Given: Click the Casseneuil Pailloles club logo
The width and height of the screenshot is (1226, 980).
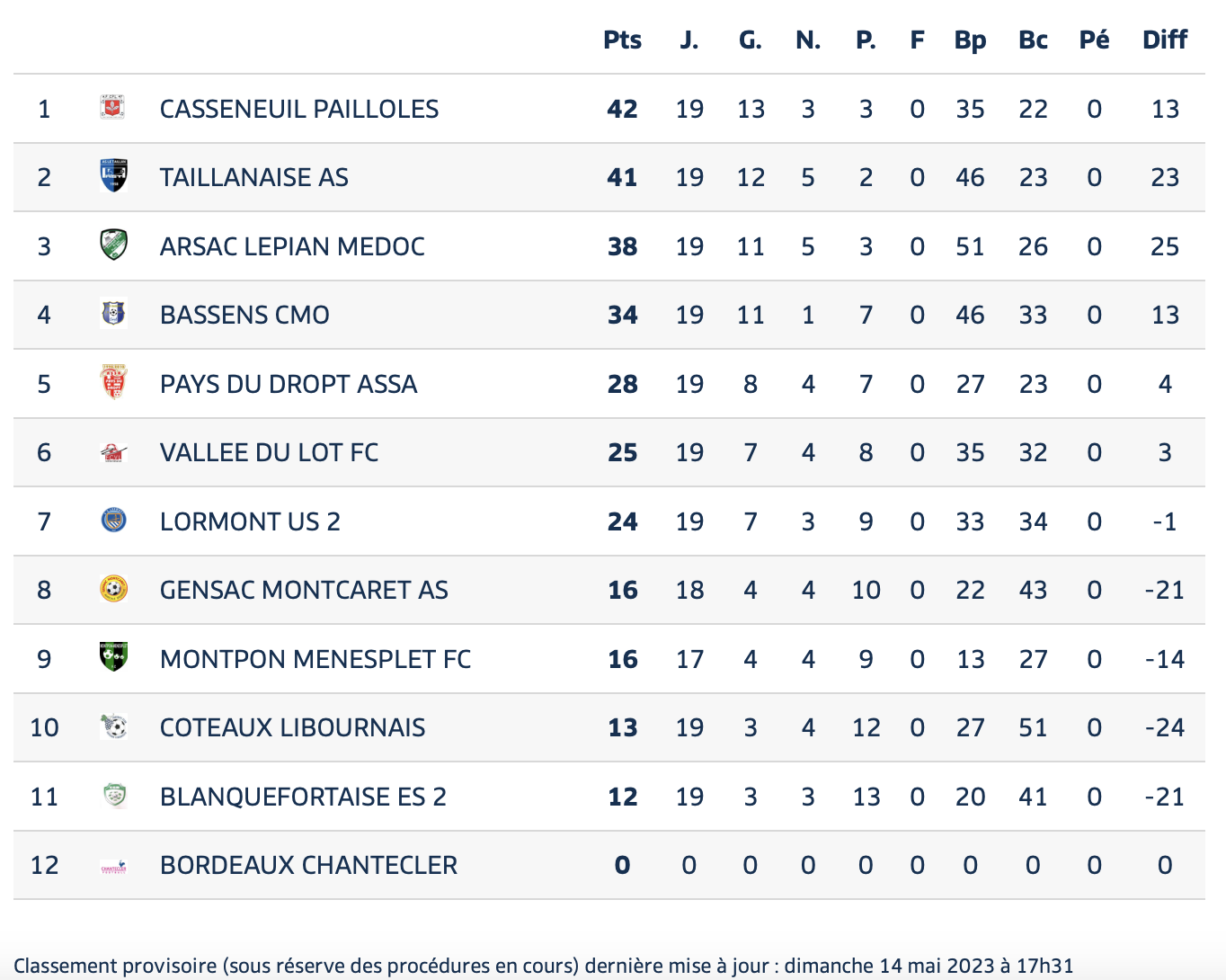Looking at the screenshot, I should 113,108.
